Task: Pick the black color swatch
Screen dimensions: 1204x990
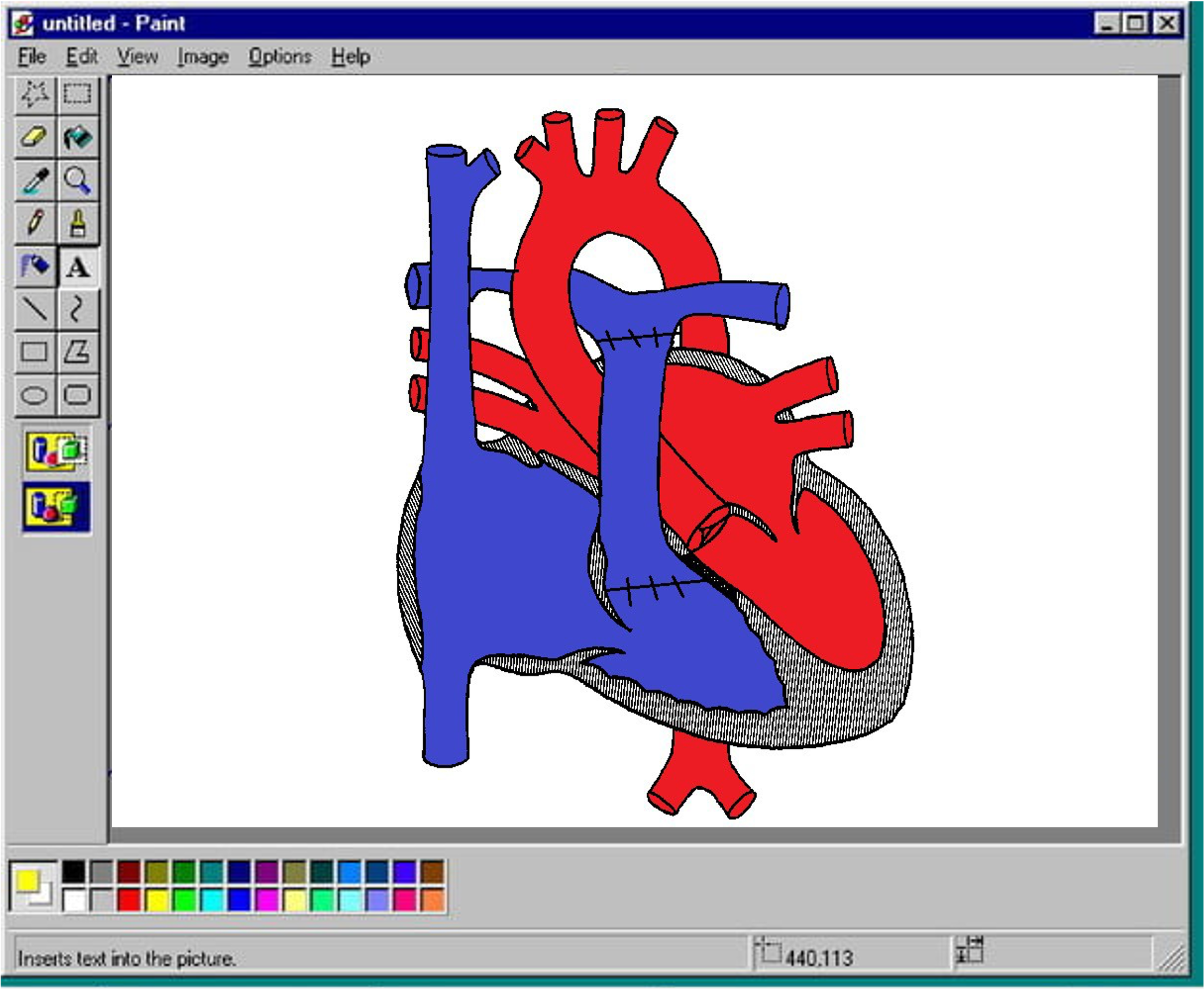Action: [x=74, y=872]
